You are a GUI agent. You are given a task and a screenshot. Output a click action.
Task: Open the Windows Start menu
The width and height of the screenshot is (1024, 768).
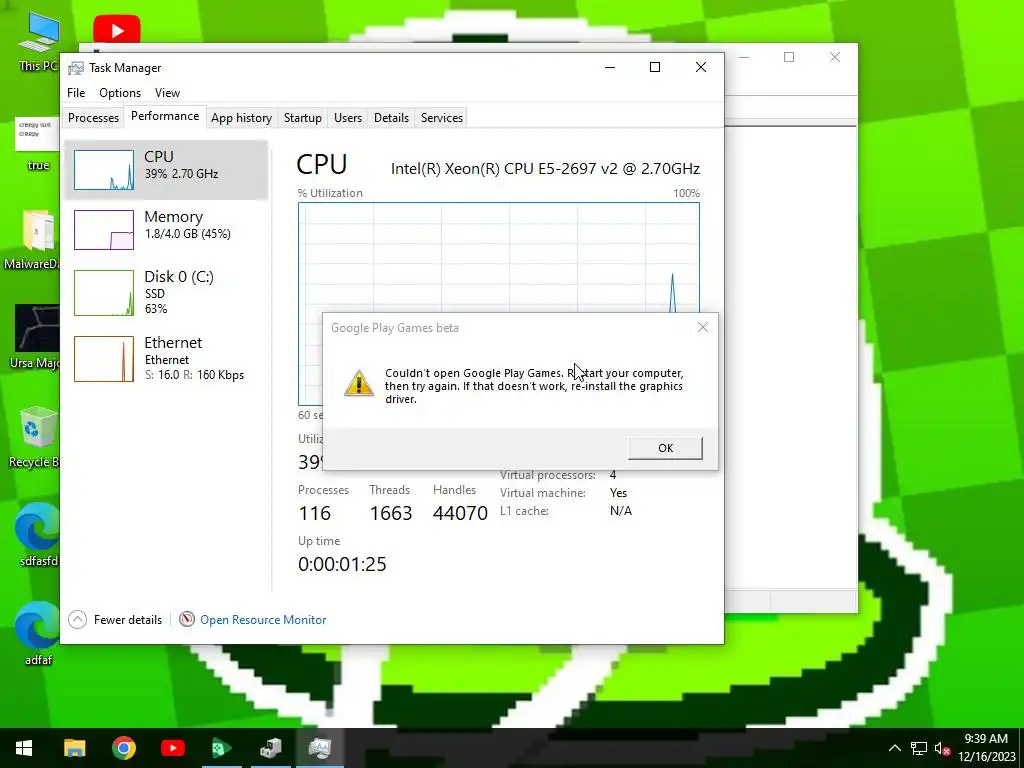pos(24,748)
